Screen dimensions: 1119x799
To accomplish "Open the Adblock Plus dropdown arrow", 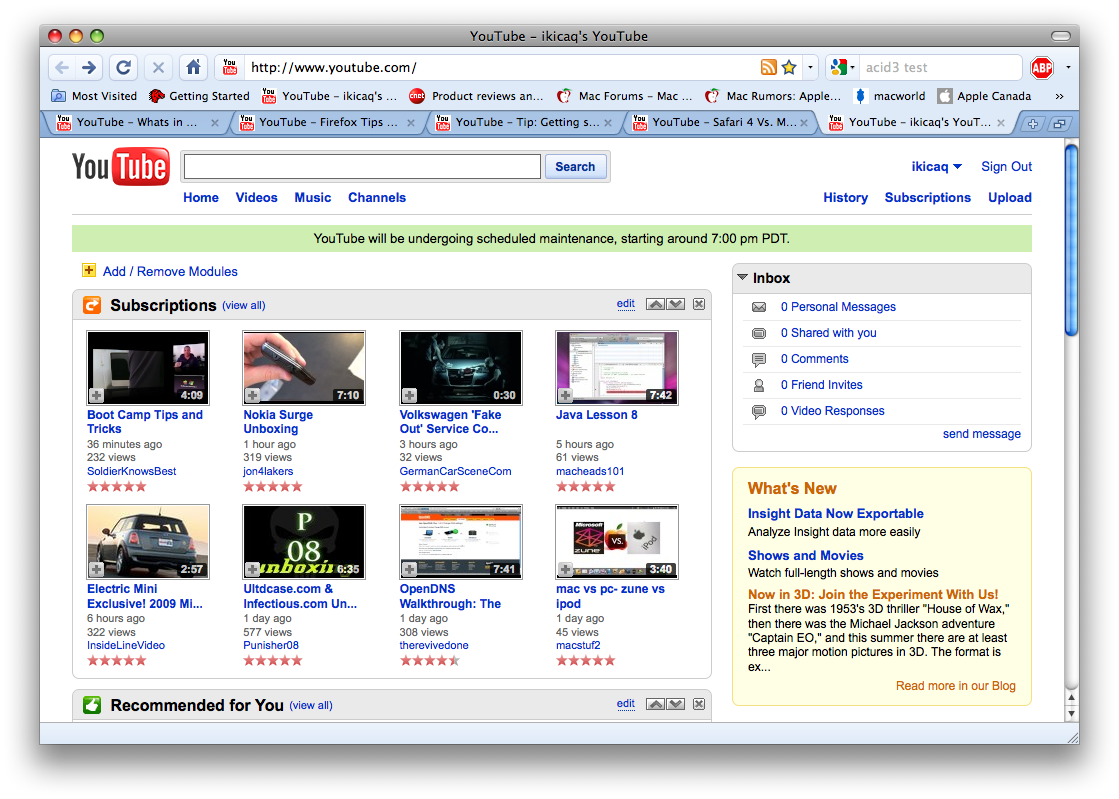I will point(1068,68).
